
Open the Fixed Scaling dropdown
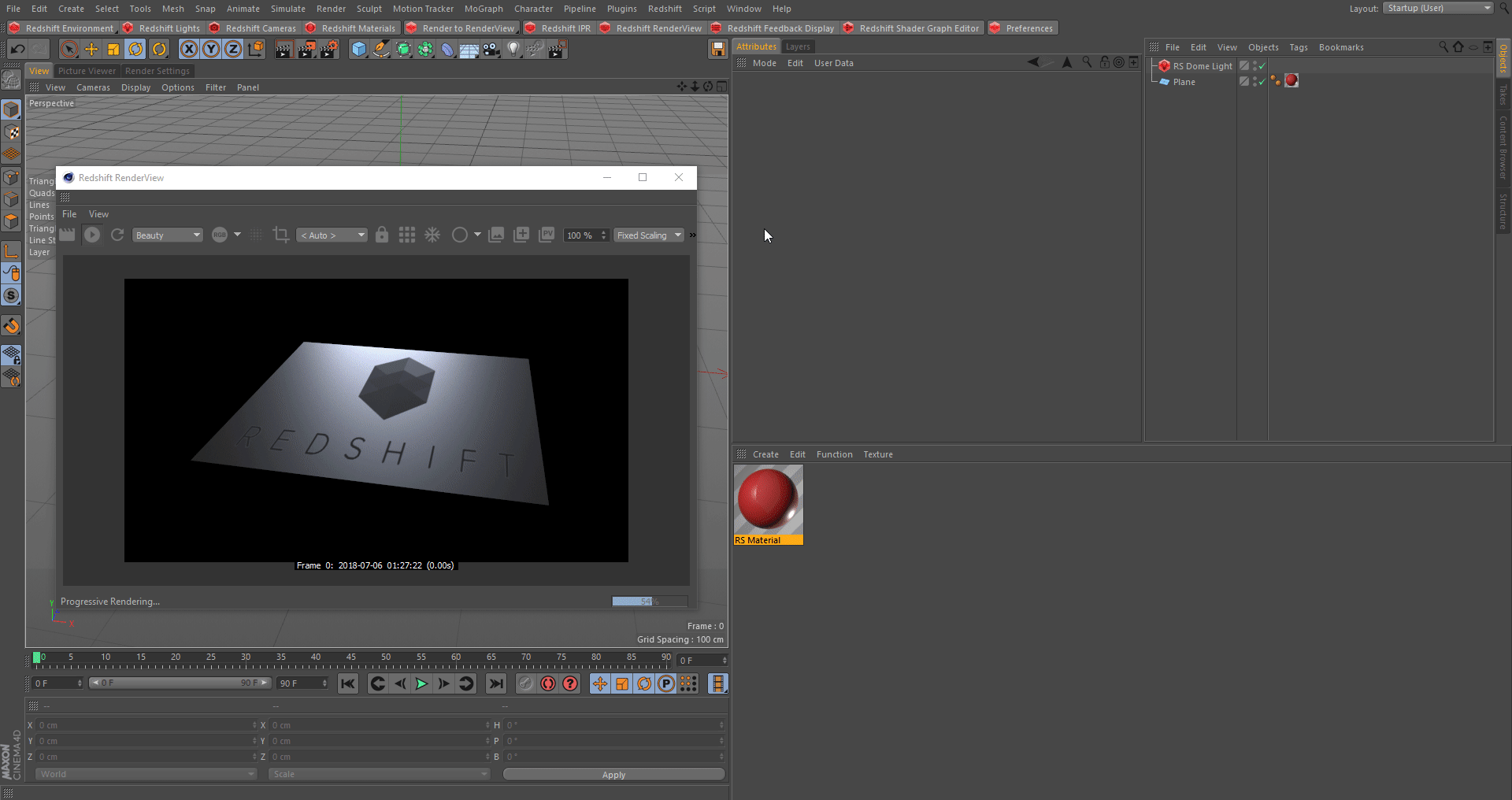[649, 235]
